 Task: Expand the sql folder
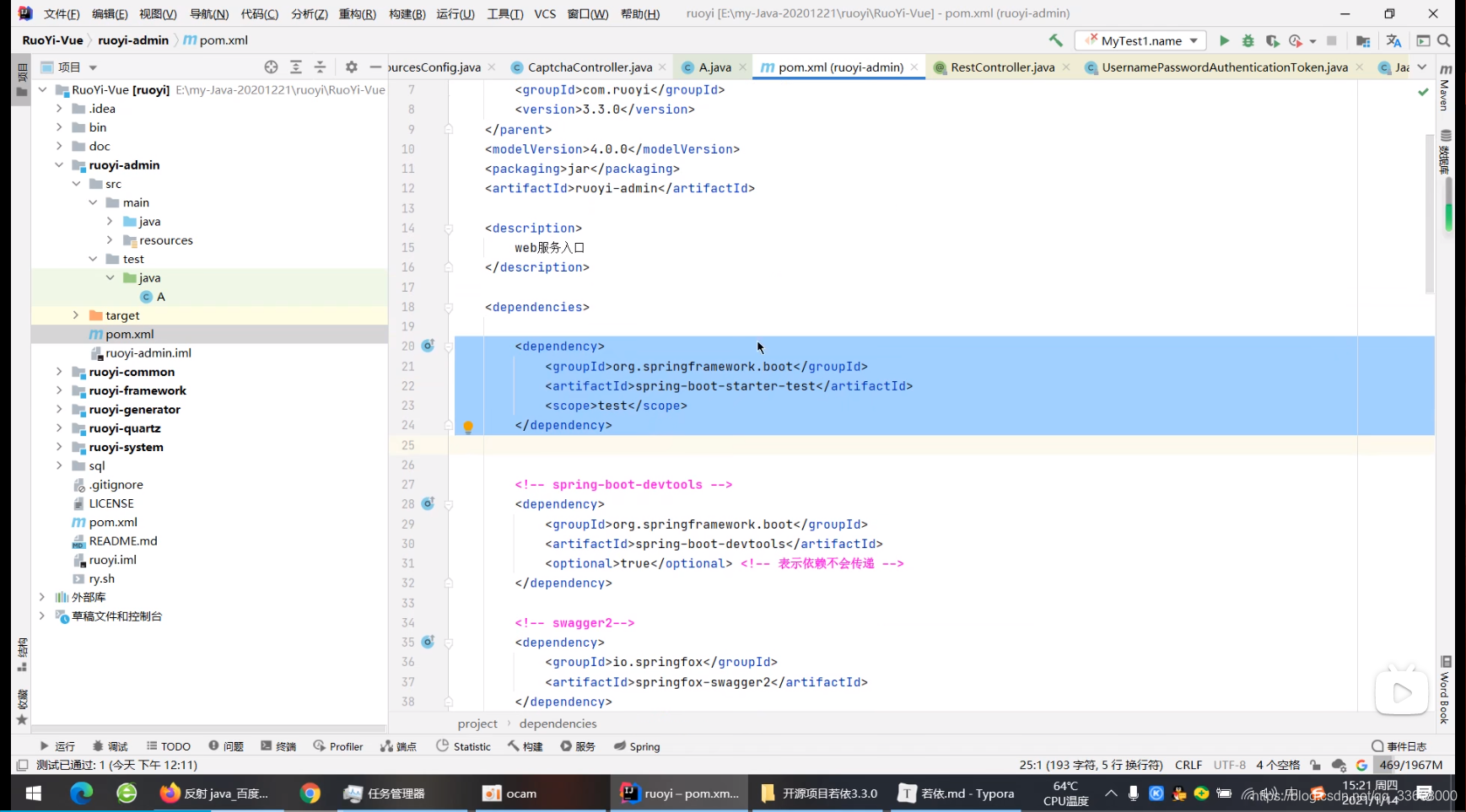pyautogui.click(x=59, y=465)
